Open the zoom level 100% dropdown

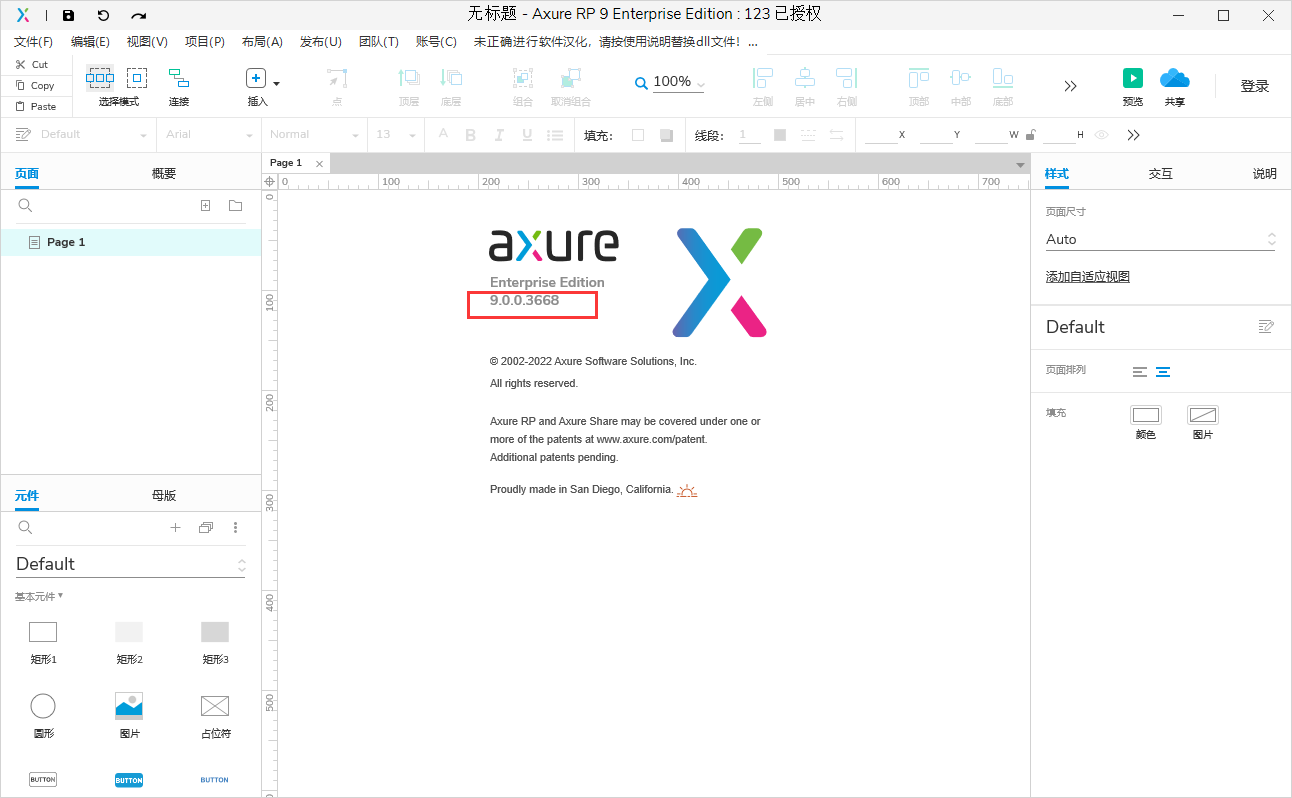700,83
